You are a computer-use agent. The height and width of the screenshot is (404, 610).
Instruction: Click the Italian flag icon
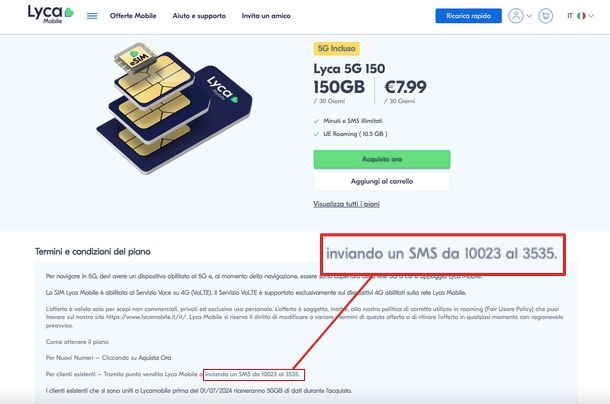coord(582,16)
